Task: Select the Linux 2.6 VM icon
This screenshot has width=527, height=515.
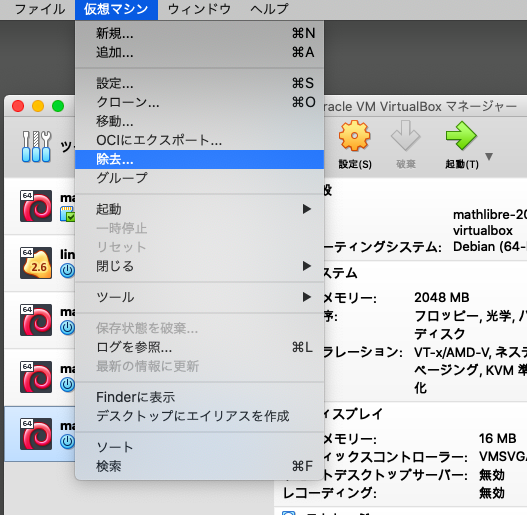Action: point(36,263)
